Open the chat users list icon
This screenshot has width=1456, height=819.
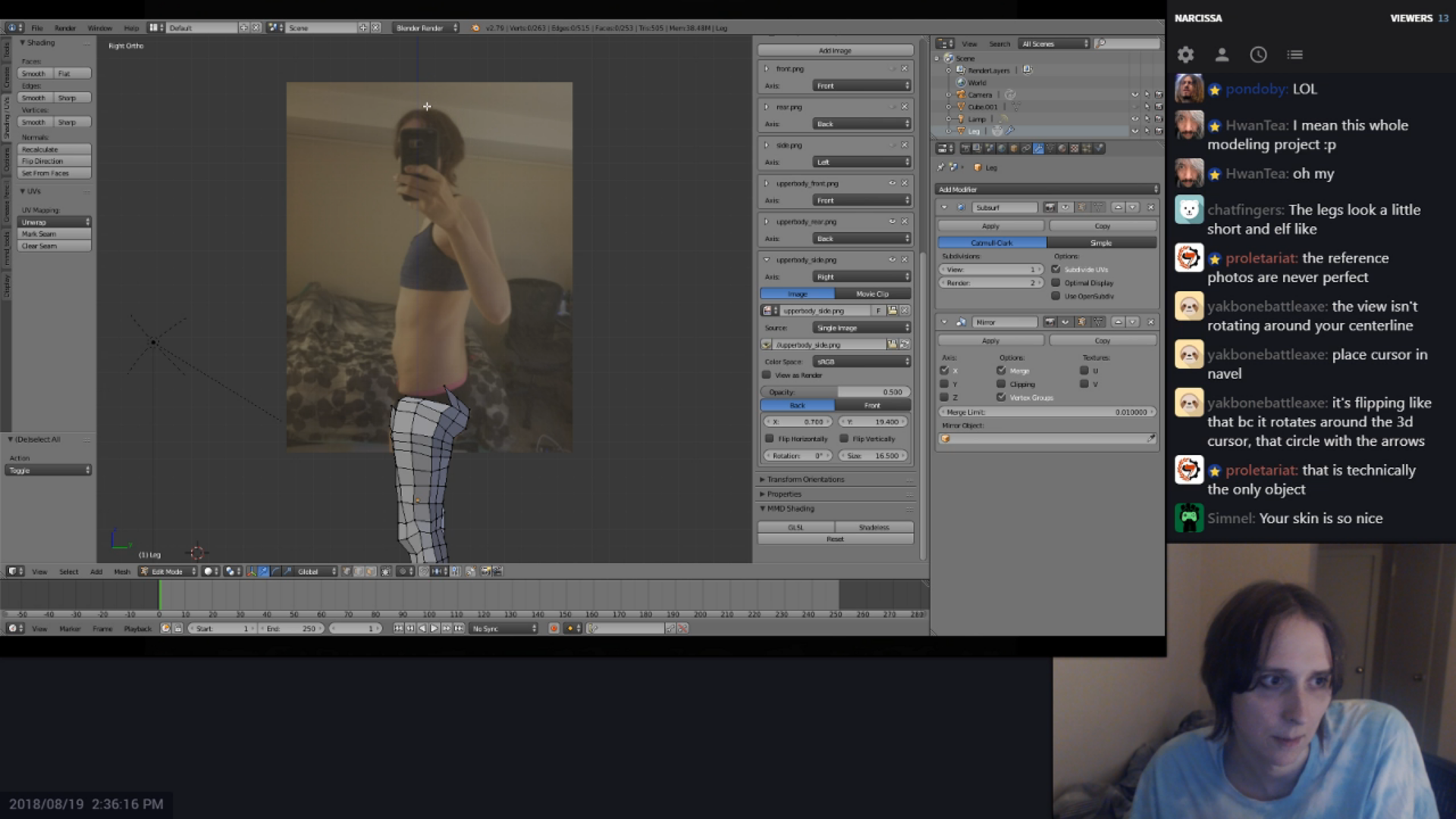[1222, 55]
